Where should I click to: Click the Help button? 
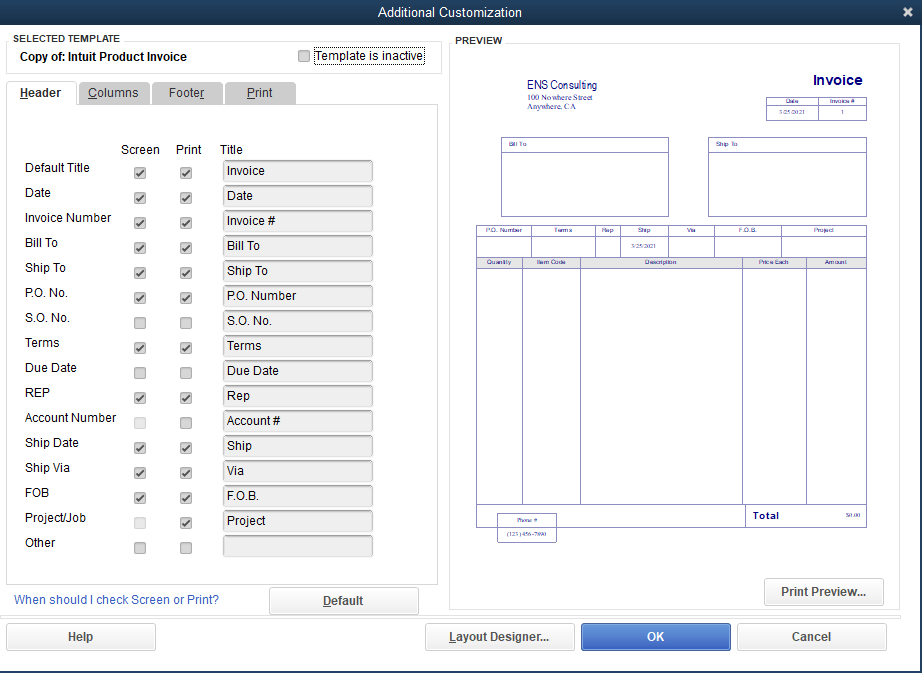point(81,637)
